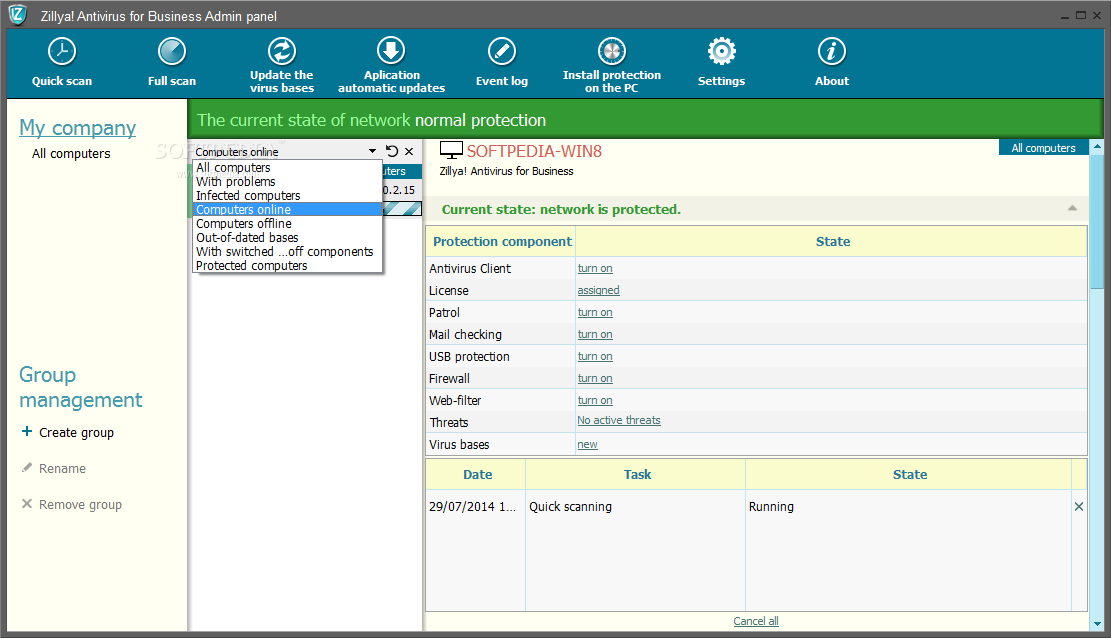Image resolution: width=1111 pixels, height=638 pixels.
Task: Choose Computers offline filter option
Action: pos(288,223)
